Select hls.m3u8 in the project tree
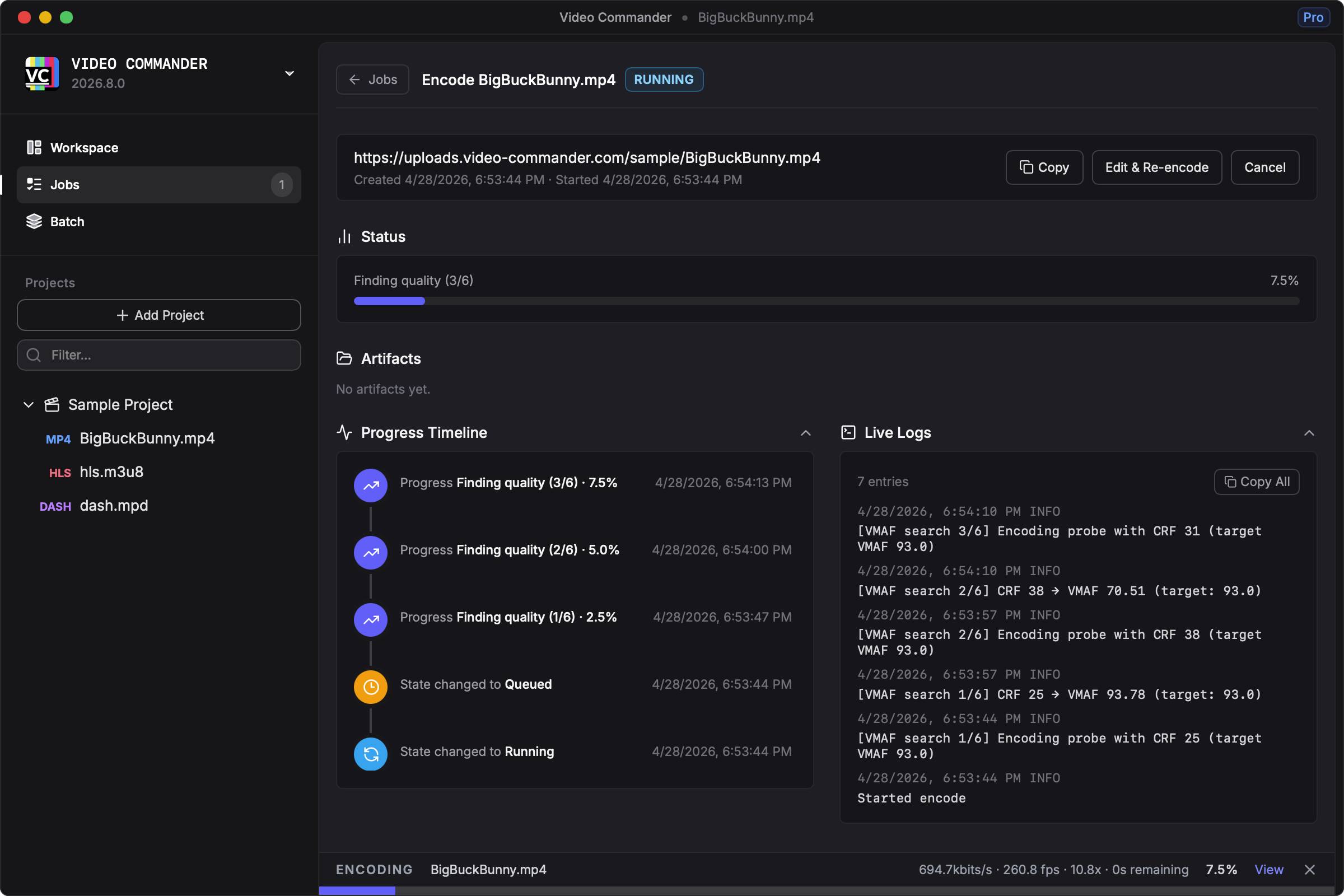This screenshot has width=1344, height=896. tap(111, 472)
